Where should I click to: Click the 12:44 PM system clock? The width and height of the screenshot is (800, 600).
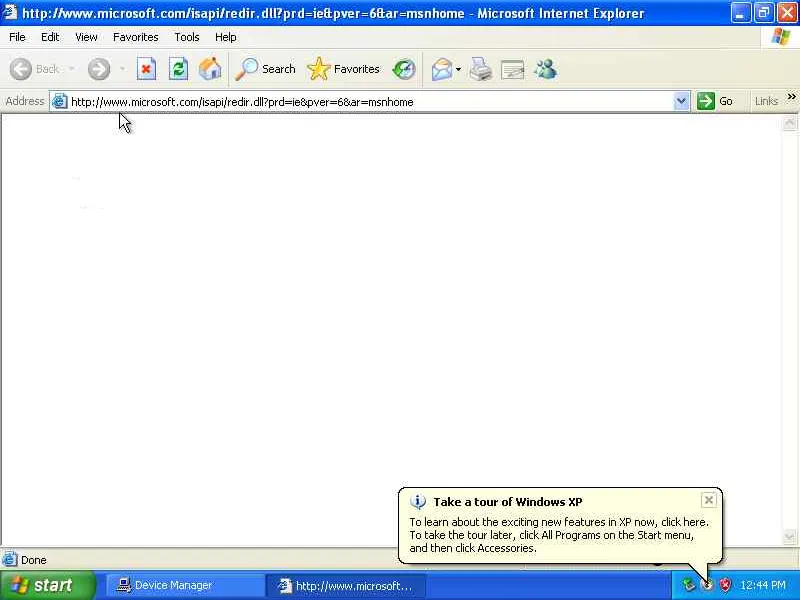(x=763, y=585)
